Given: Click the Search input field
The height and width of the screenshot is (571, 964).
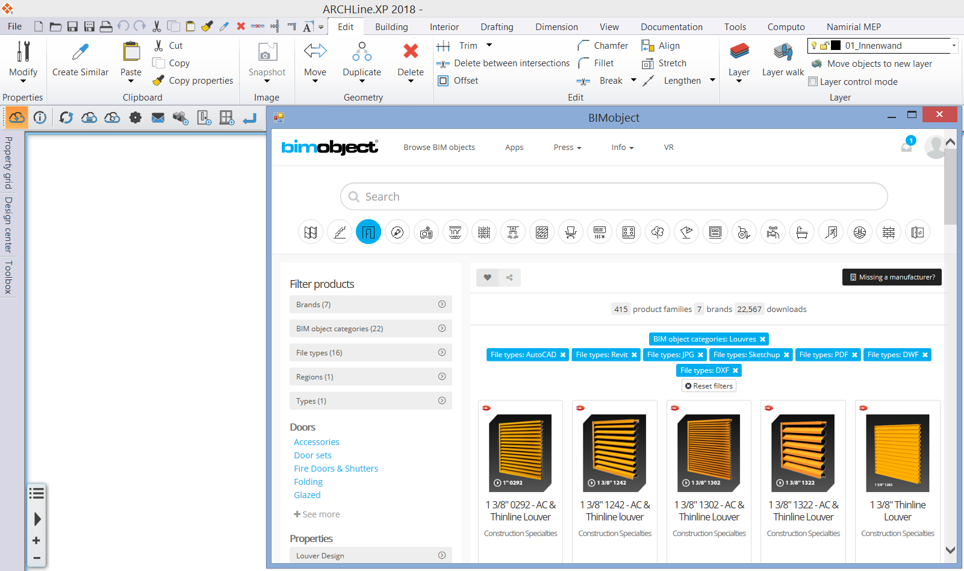Looking at the screenshot, I should coord(614,197).
